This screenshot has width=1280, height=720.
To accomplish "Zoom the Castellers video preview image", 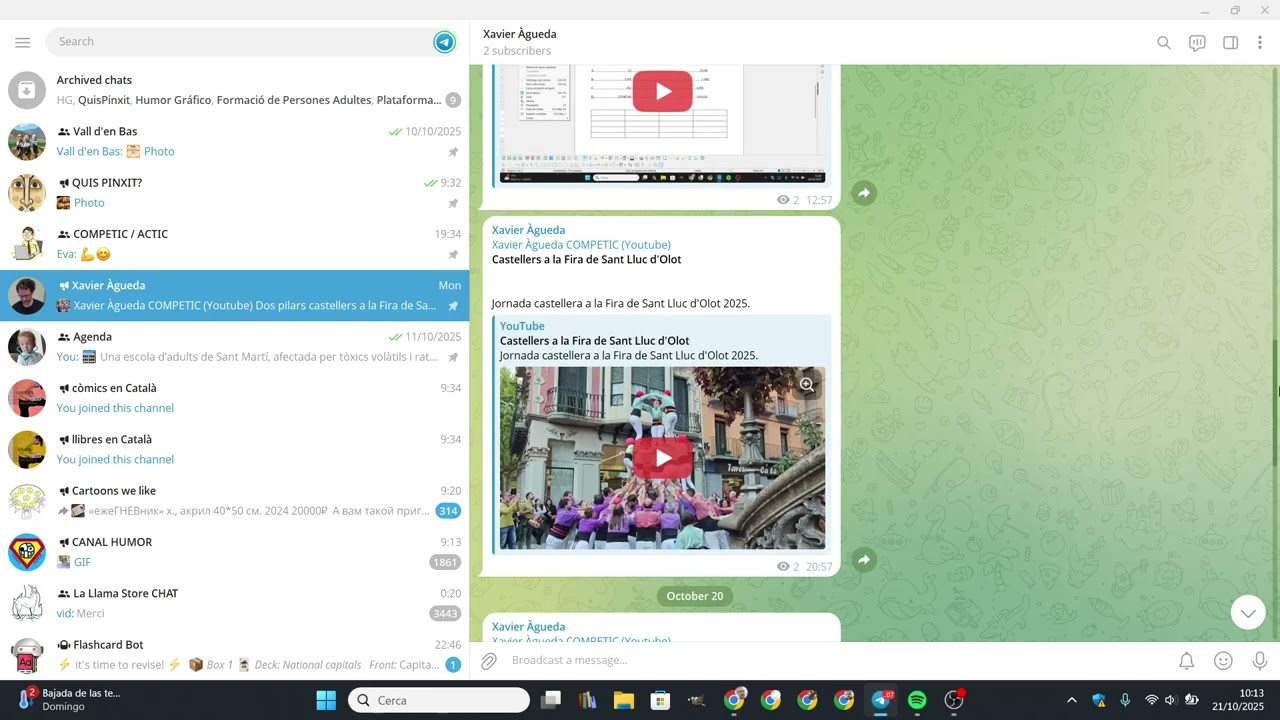I will click(x=807, y=384).
